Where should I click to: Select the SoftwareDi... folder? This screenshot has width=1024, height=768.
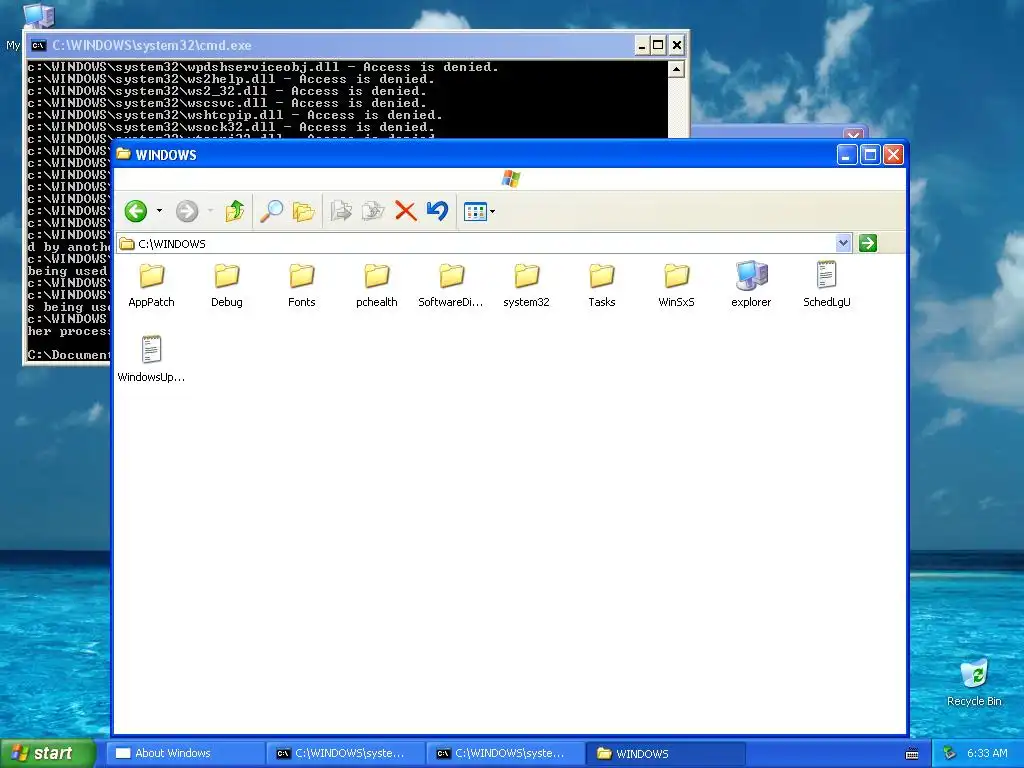[451, 285]
